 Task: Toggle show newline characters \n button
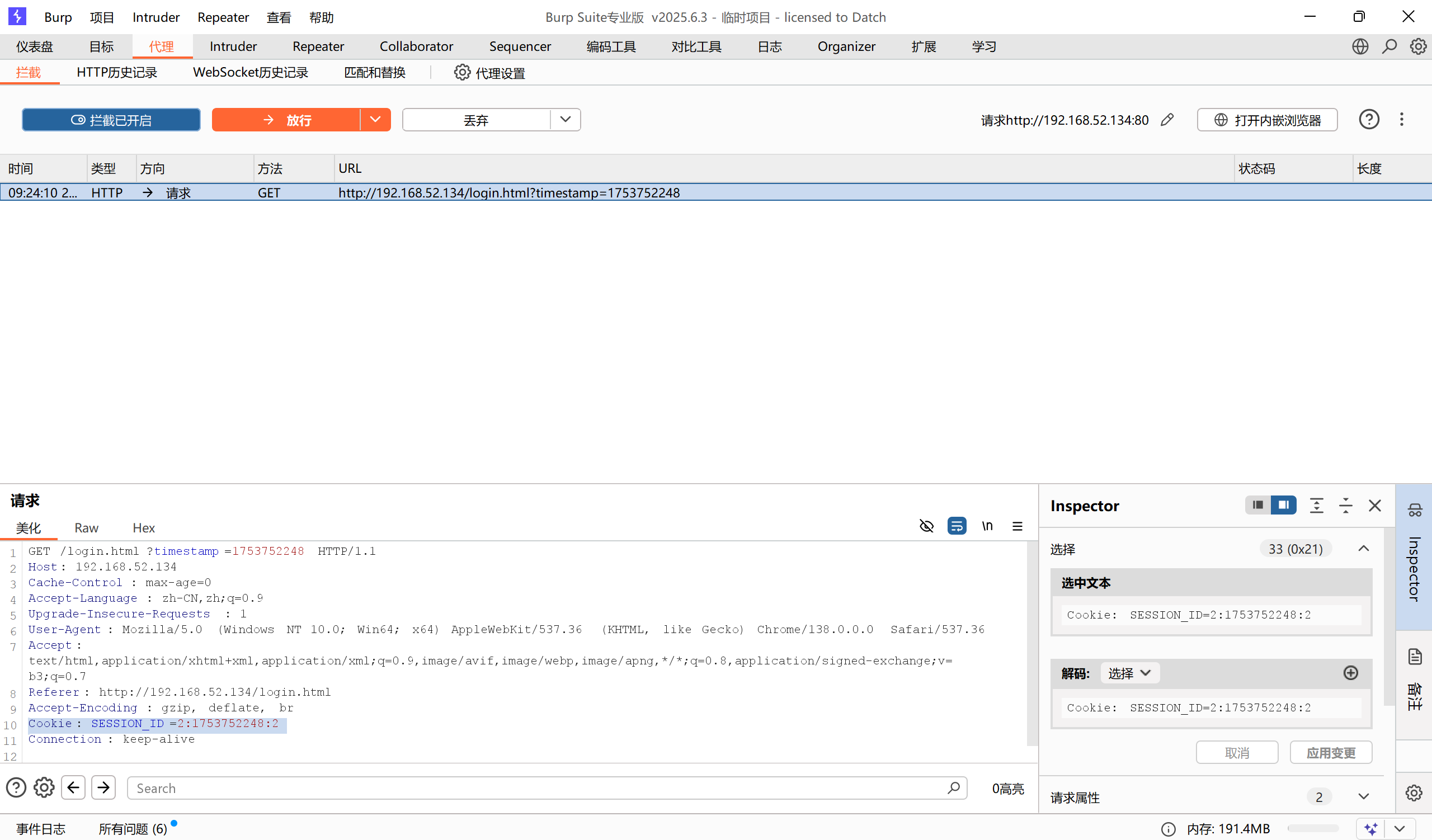(x=988, y=526)
